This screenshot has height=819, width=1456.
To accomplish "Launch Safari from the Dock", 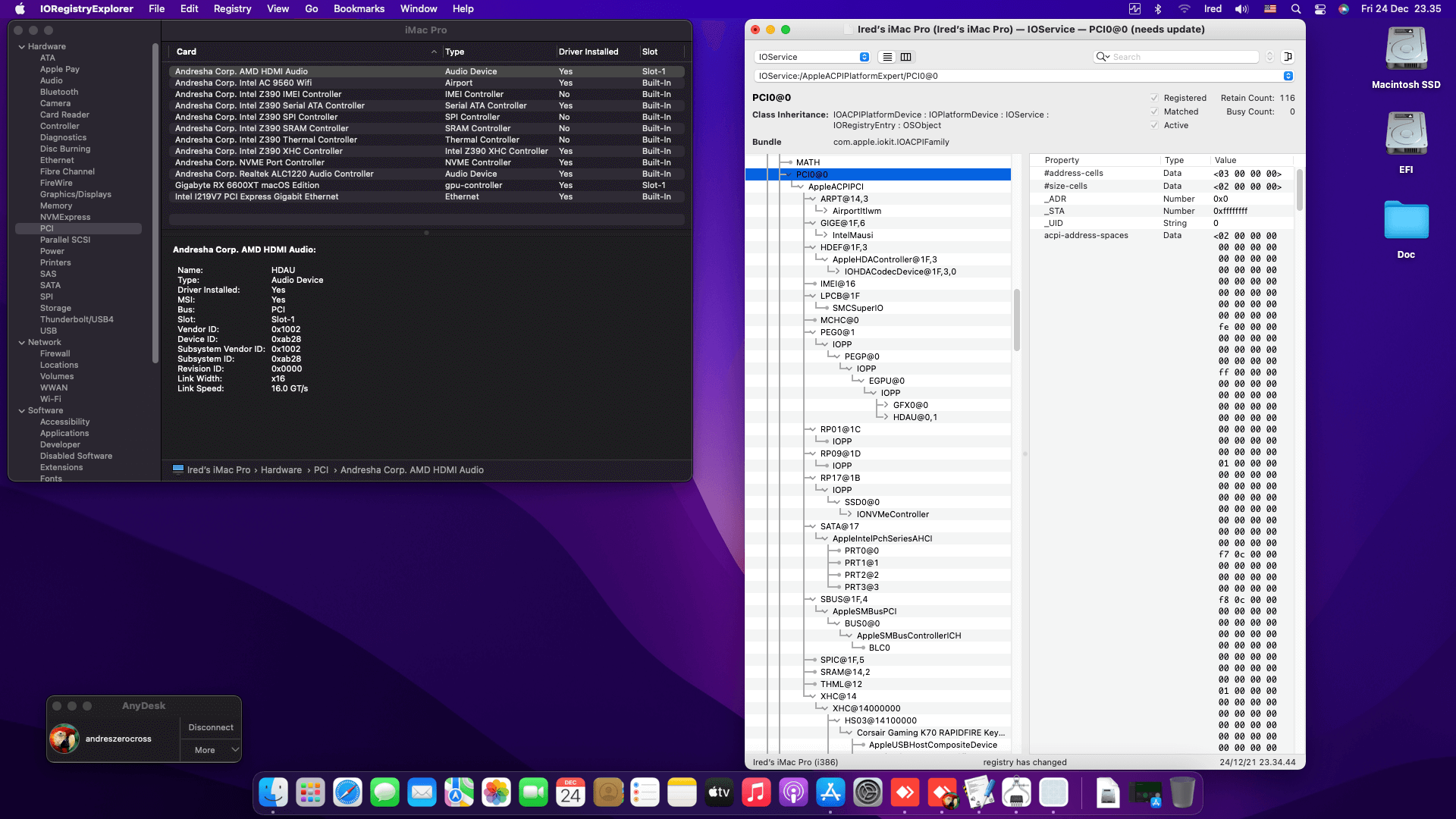I will tap(347, 793).
